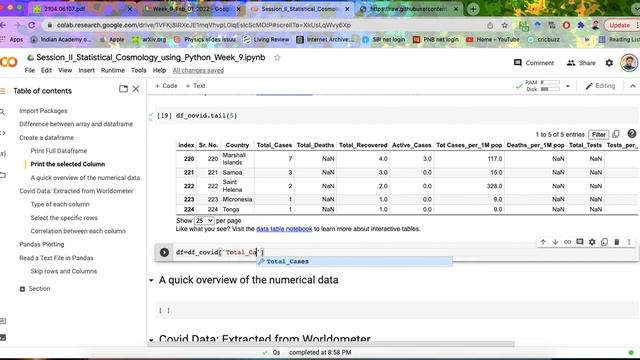Add a new Text cell
This screenshot has height=360, width=640.
pyautogui.click(x=195, y=86)
